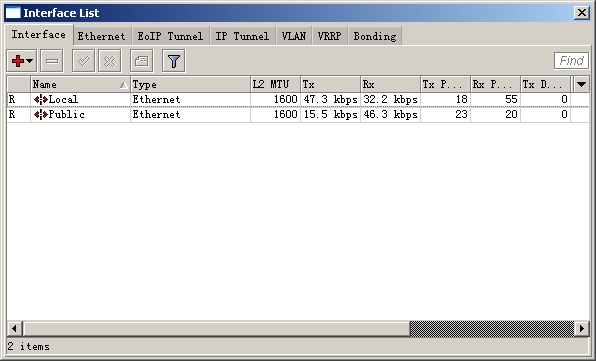596x361 pixels.
Task: Sort by the Name column header
Action: pos(80,84)
